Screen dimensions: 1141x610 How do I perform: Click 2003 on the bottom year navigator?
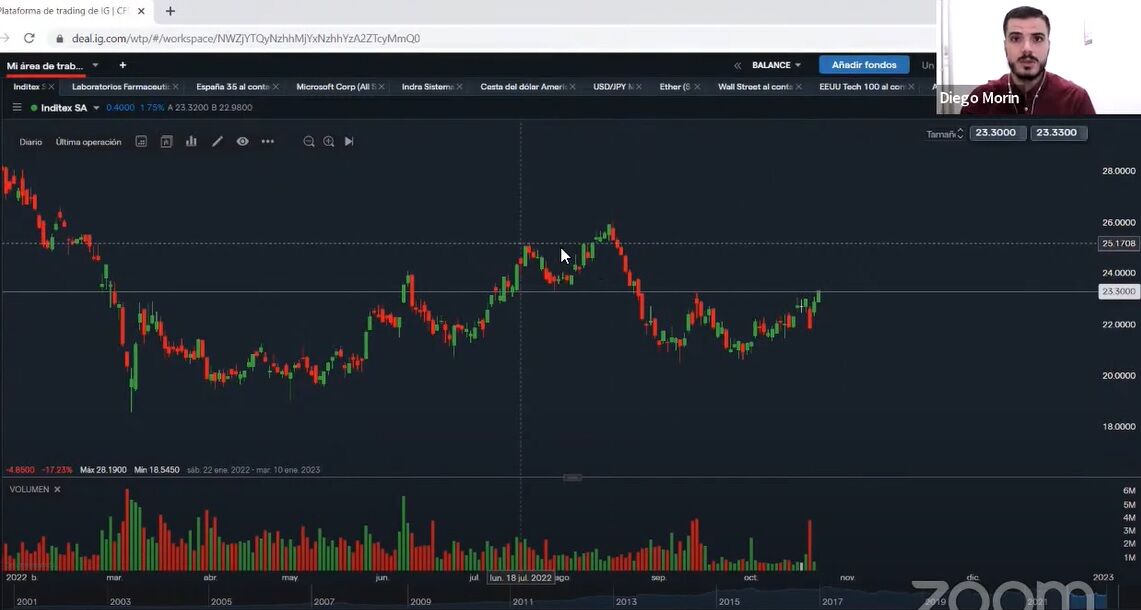[120, 601]
